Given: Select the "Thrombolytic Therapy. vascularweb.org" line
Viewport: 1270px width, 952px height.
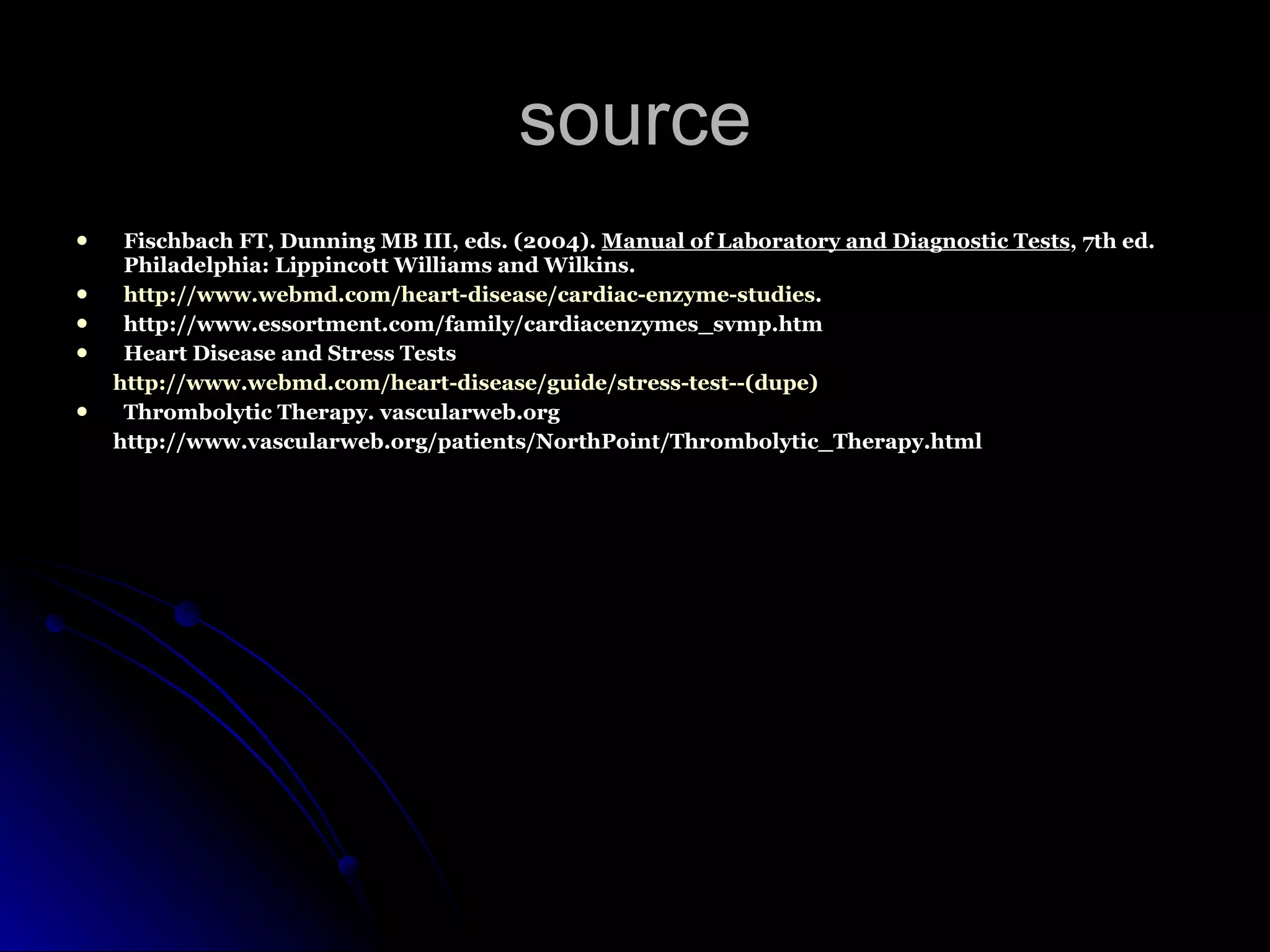Looking at the screenshot, I should (342, 412).
